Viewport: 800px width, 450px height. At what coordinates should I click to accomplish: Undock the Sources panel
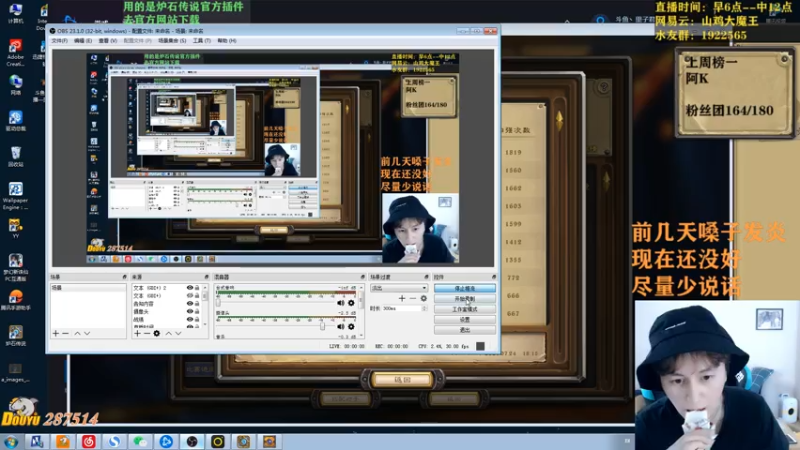206,277
